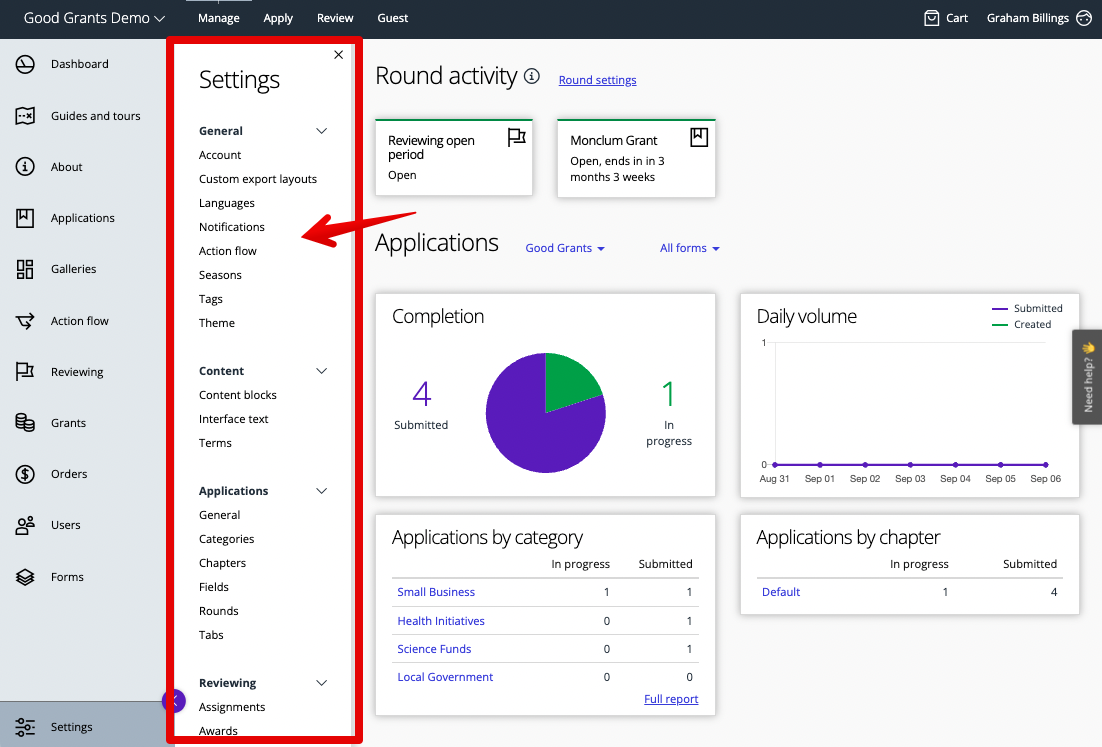Open the Default chapter link
The image size is (1102, 747).
(x=781, y=592)
